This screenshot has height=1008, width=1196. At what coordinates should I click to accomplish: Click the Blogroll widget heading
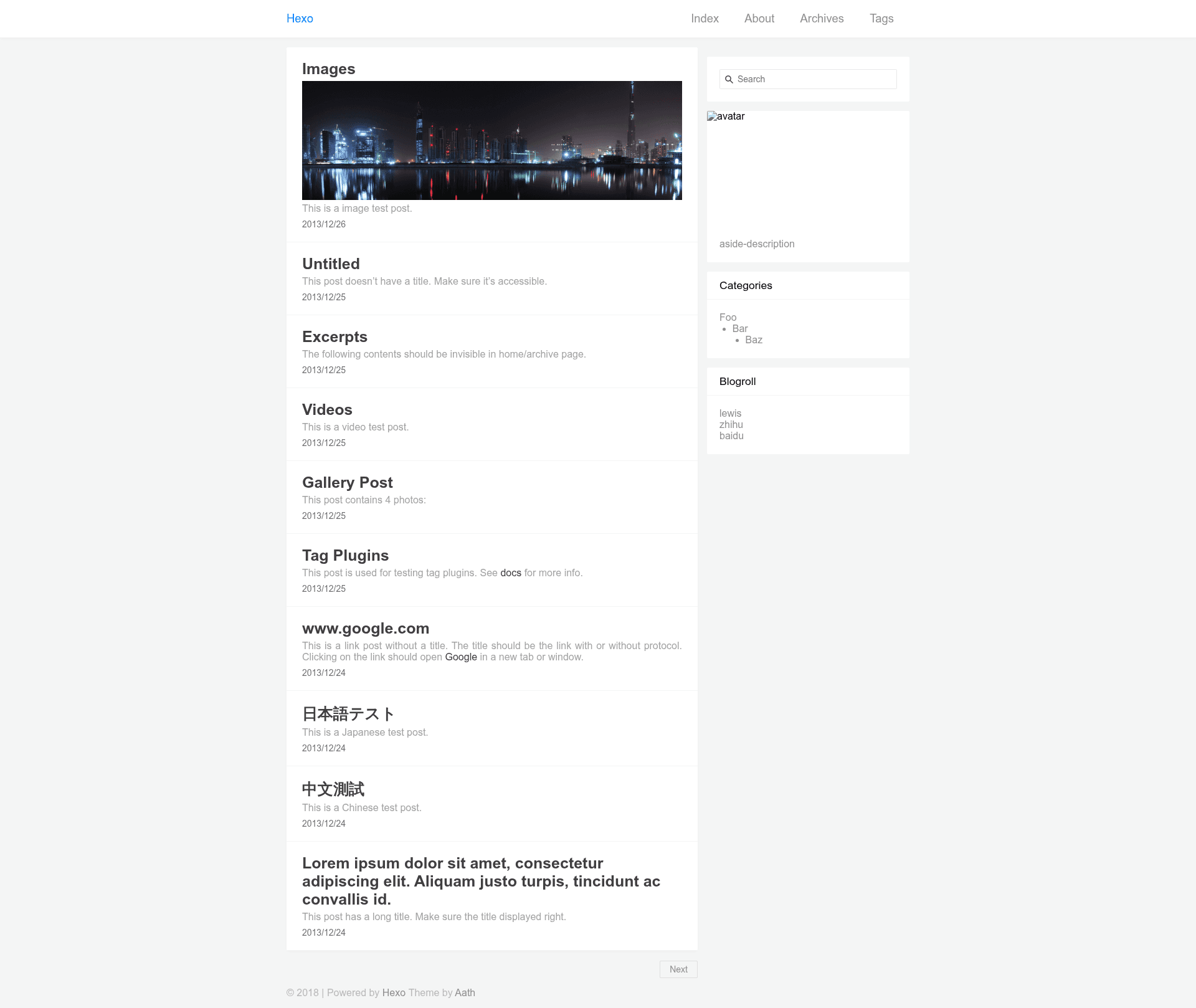(738, 381)
